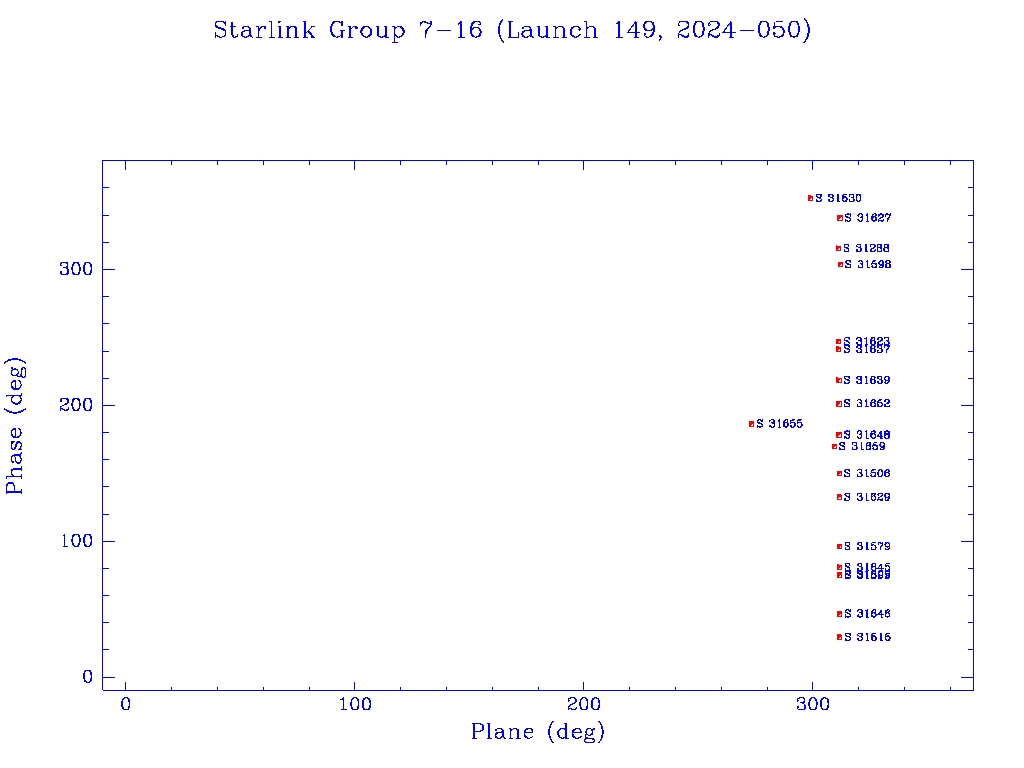
Task: Click the '300' tick on Phase axis
Action: (x=76, y=269)
